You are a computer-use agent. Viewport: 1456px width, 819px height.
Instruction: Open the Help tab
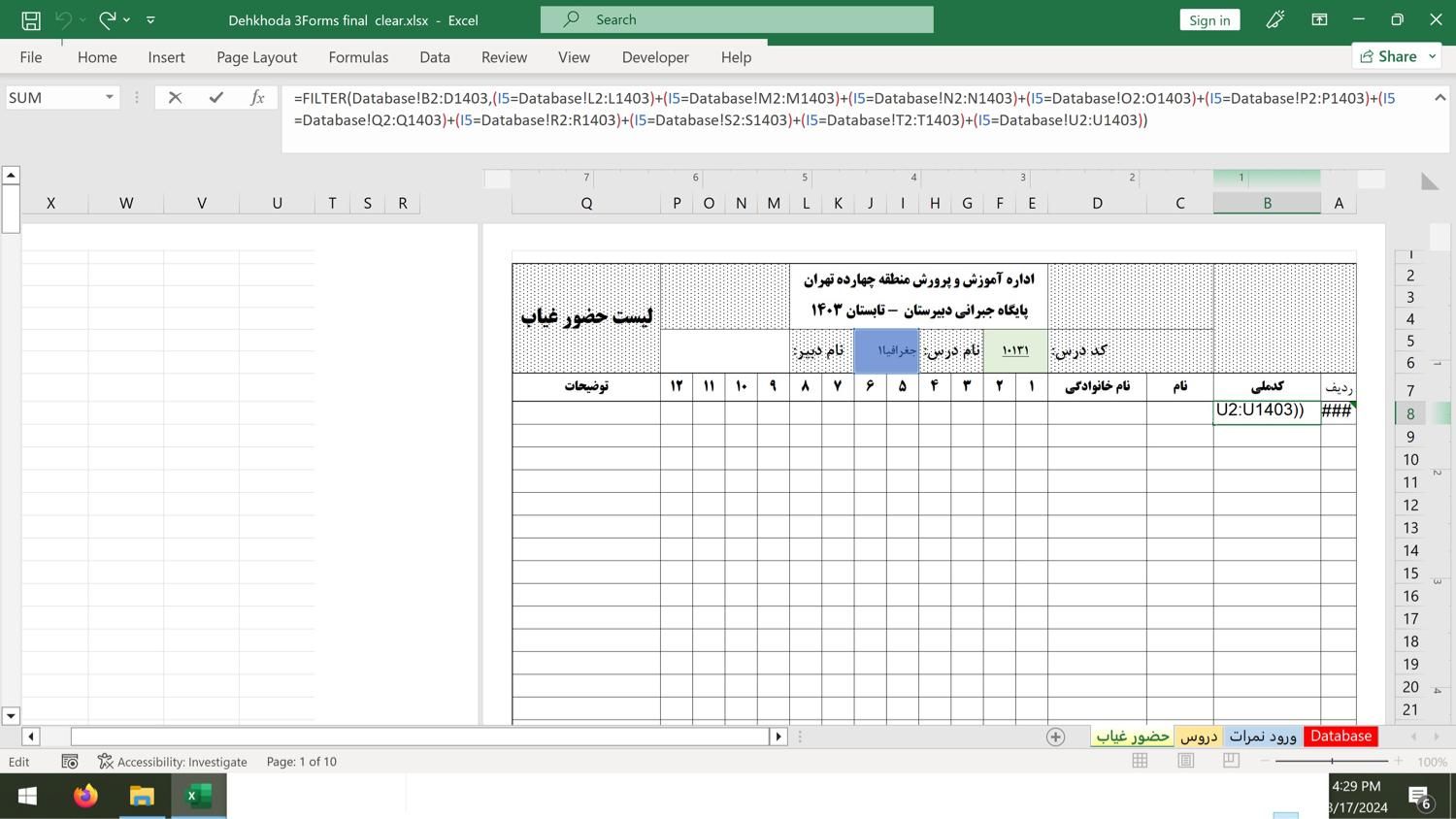click(736, 57)
